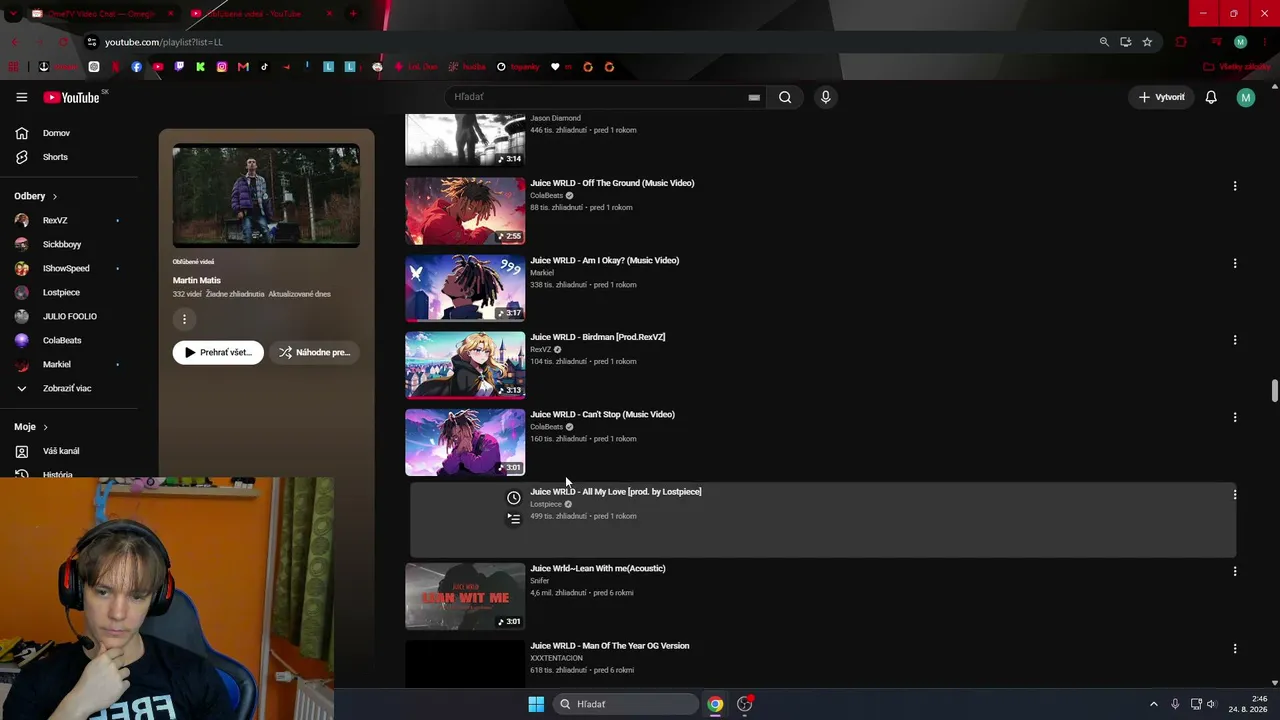Viewport: 1280px width, 720px height.
Task: Open the TikTok bookmark icon
Action: [265, 67]
